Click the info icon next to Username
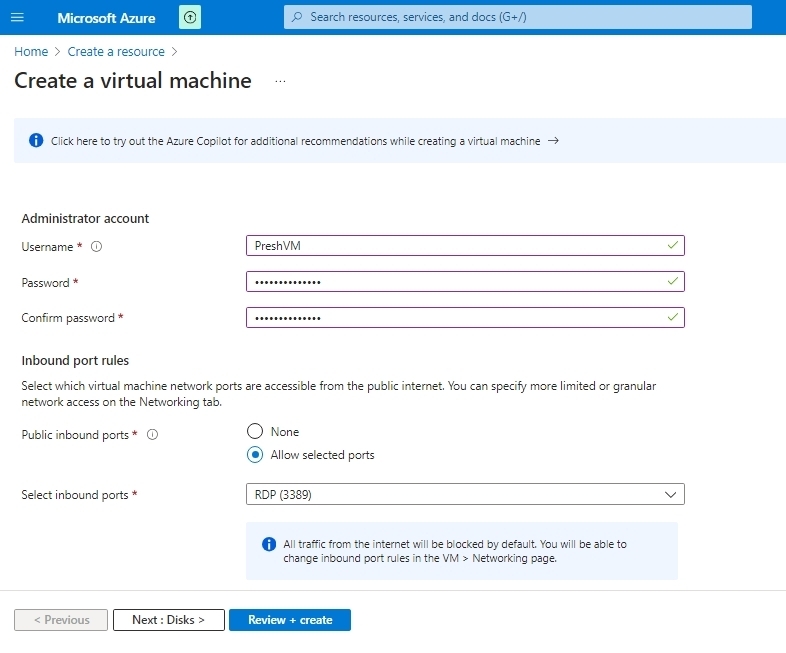Image resolution: width=786 pixels, height=653 pixels. point(97,247)
